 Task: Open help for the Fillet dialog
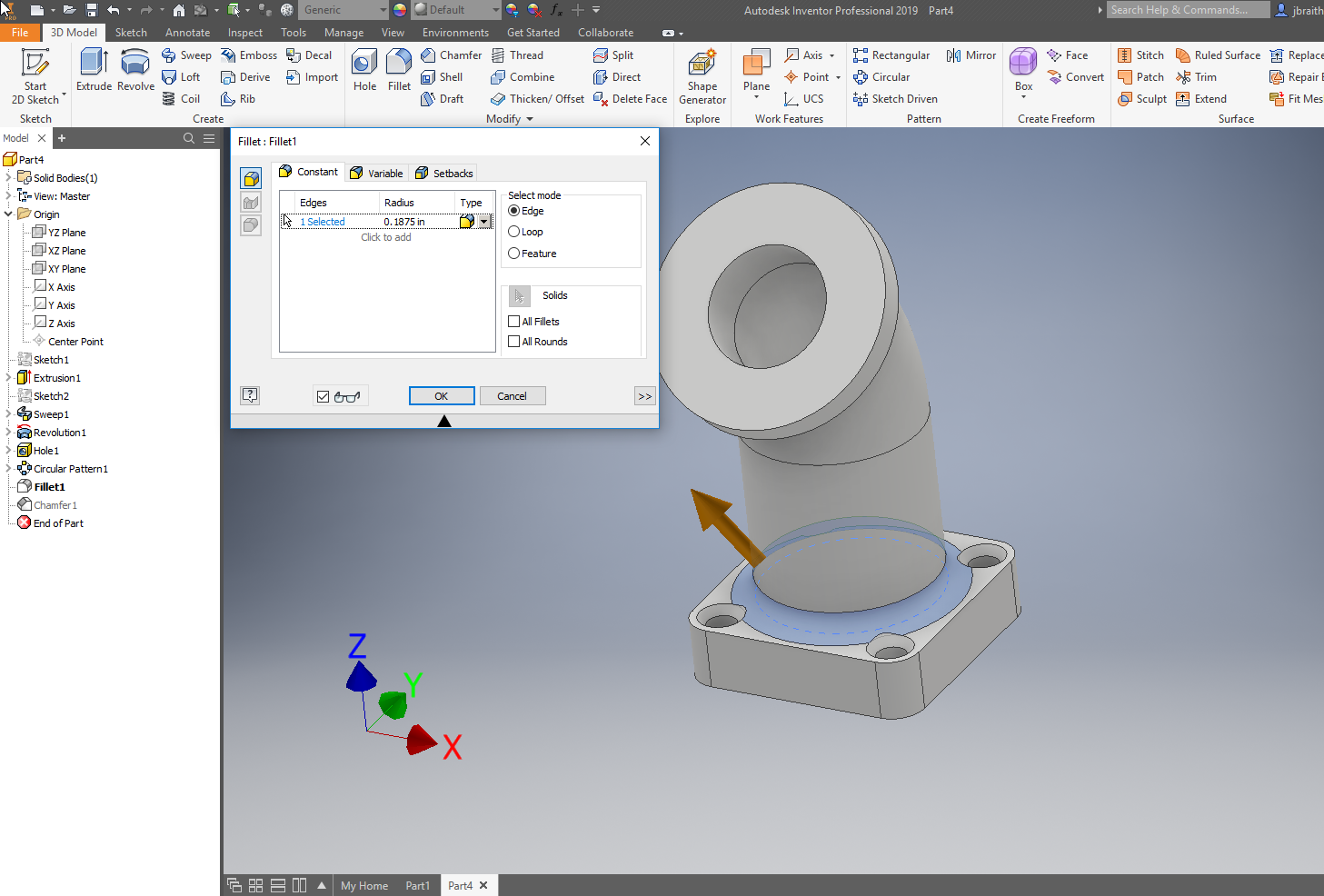coord(250,395)
